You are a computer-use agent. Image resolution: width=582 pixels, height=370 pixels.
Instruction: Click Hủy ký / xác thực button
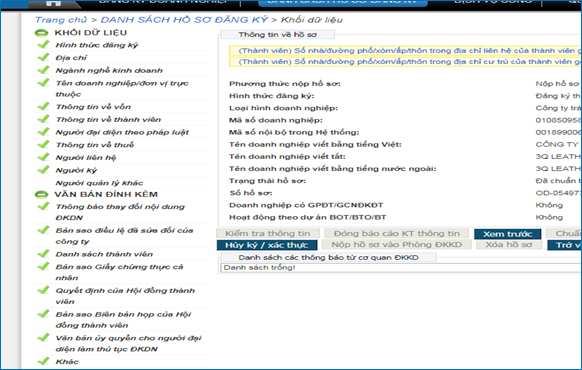(267, 245)
